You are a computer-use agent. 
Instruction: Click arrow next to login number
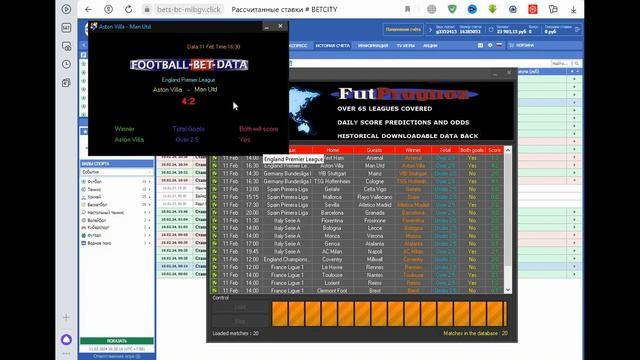point(430,29)
